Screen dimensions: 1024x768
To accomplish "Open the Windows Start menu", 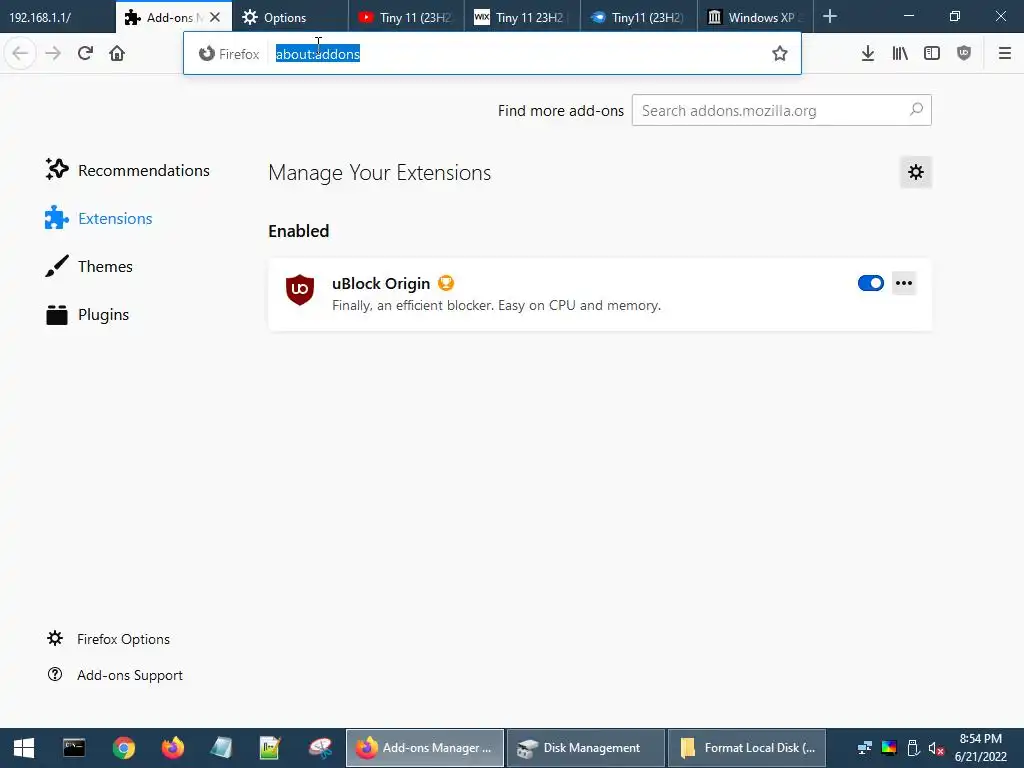I will click(24, 748).
